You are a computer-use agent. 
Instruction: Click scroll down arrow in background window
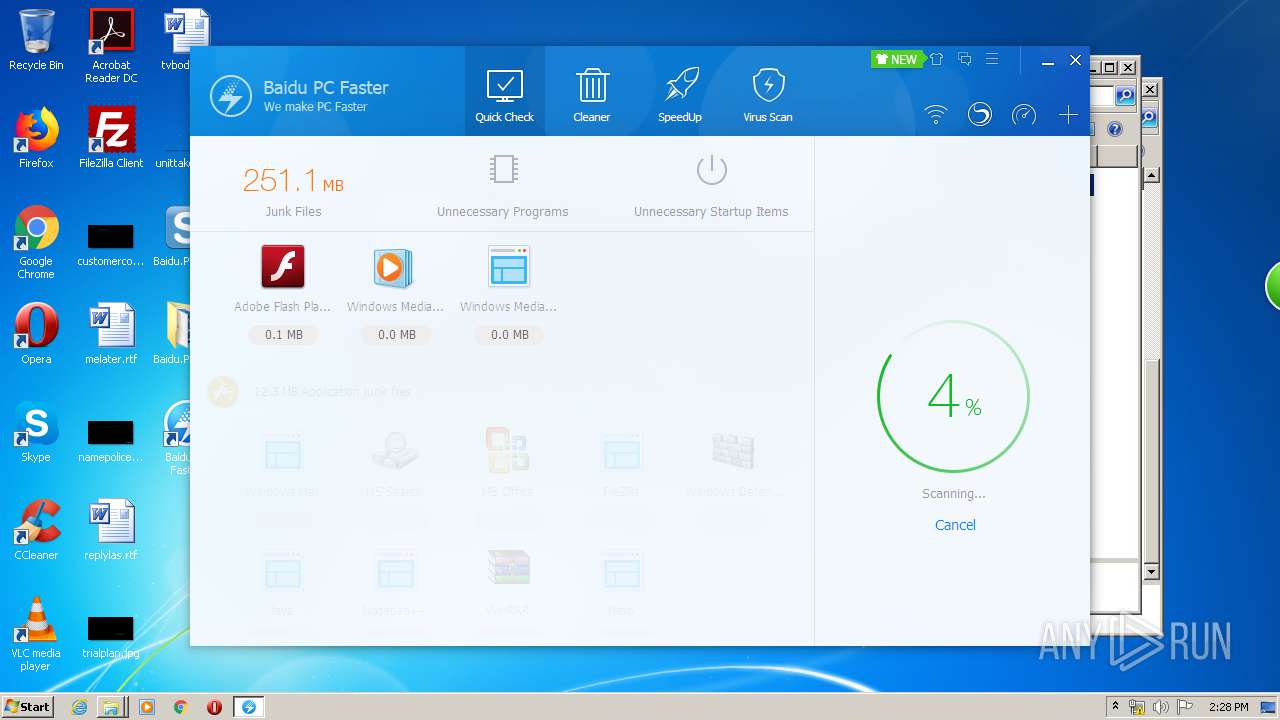tap(1151, 571)
